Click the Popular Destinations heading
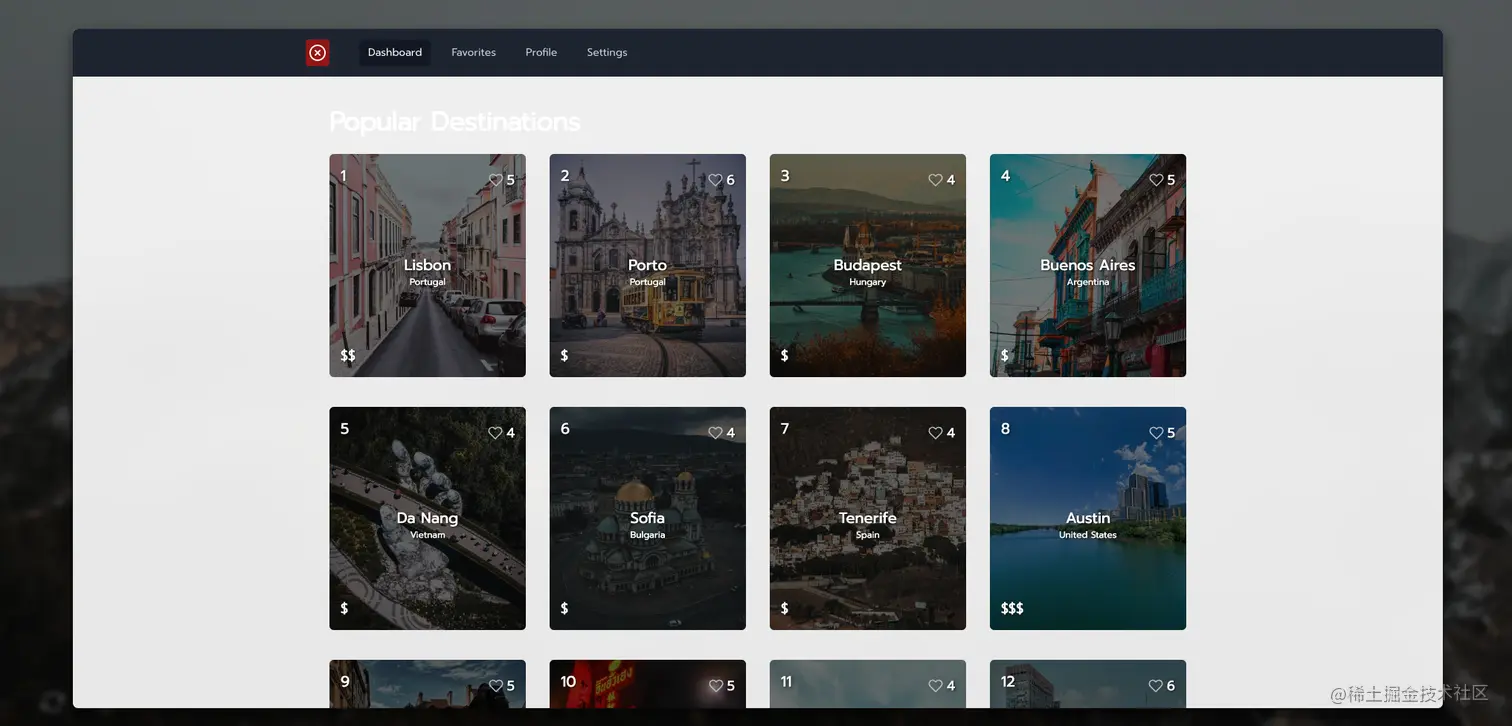Image resolution: width=1512 pixels, height=726 pixels. click(454, 122)
